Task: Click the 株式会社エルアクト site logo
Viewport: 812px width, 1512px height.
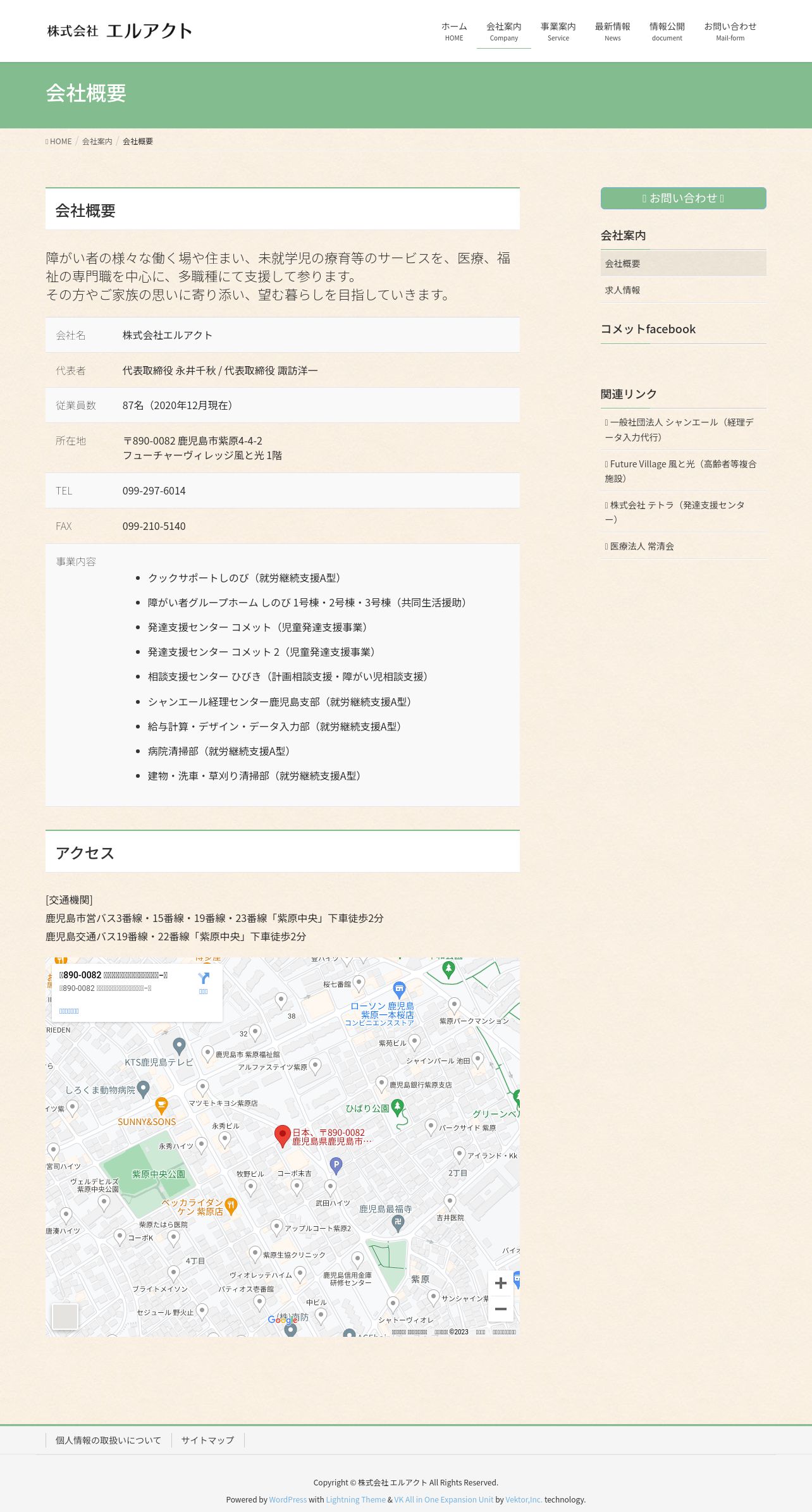Action: [x=120, y=31]
